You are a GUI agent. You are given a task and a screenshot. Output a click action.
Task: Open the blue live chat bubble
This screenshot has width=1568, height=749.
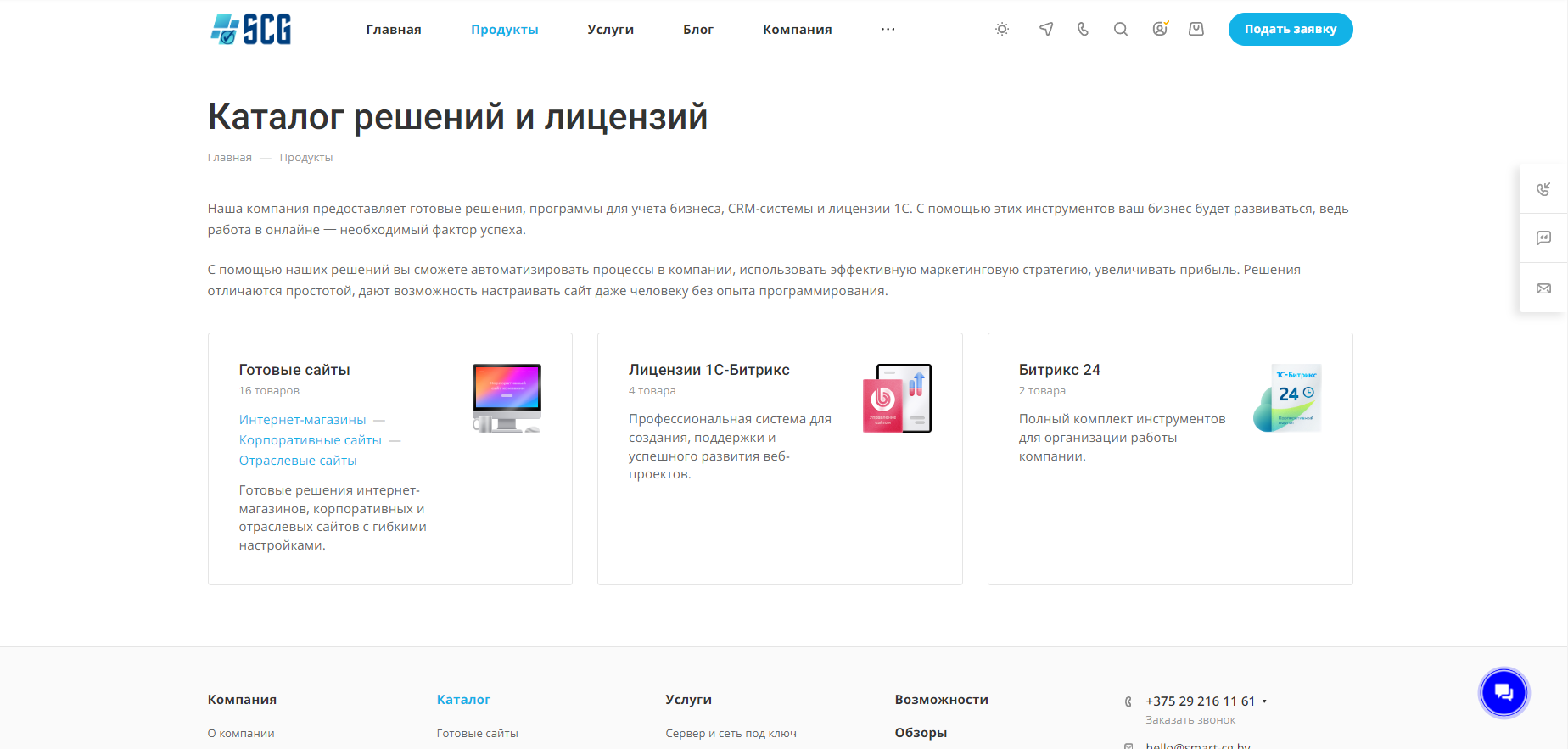tap(1504, 693)
